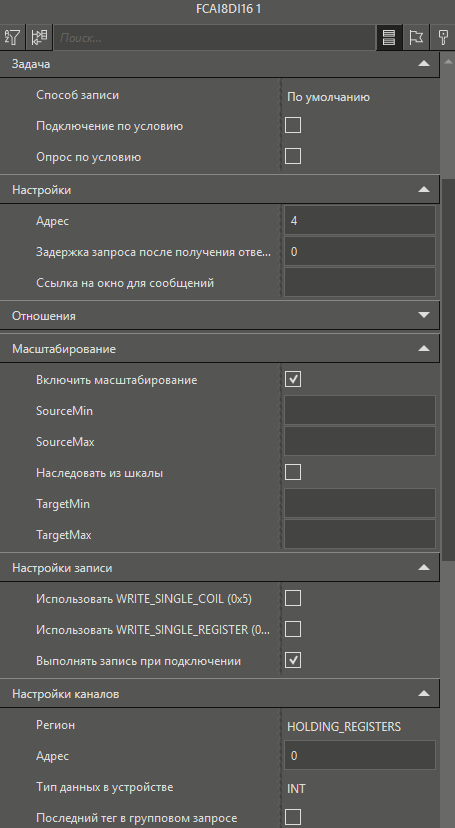Viewport: 455px width, 828px height.
Task: Enable Подключение по условию checkbox
Action: pyautogui.click(x=293, y=125)
